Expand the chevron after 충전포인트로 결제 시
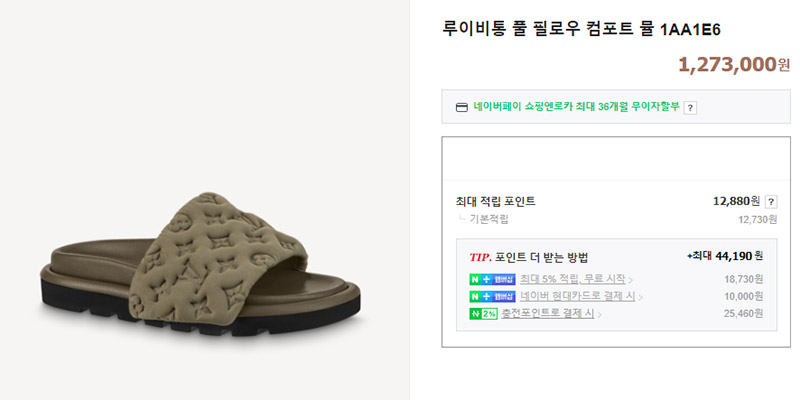The width and height of the screenshot is (800, 400). tap(599, 314)
